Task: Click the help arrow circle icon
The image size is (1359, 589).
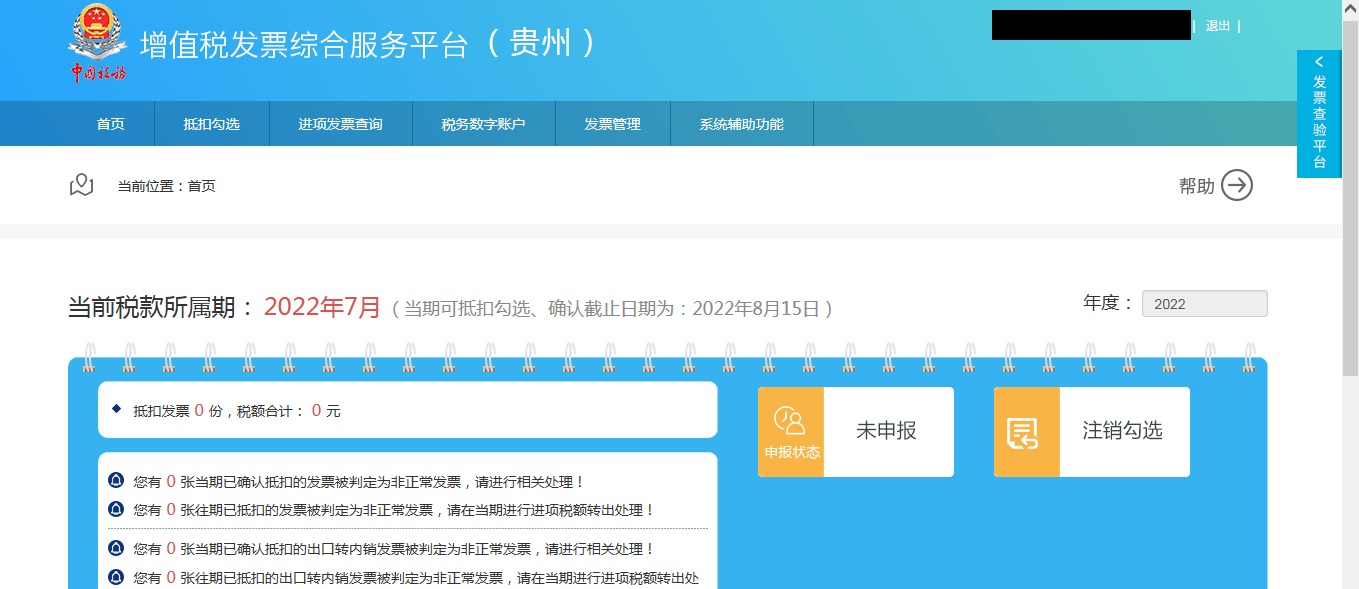Action: [1236, 185]
